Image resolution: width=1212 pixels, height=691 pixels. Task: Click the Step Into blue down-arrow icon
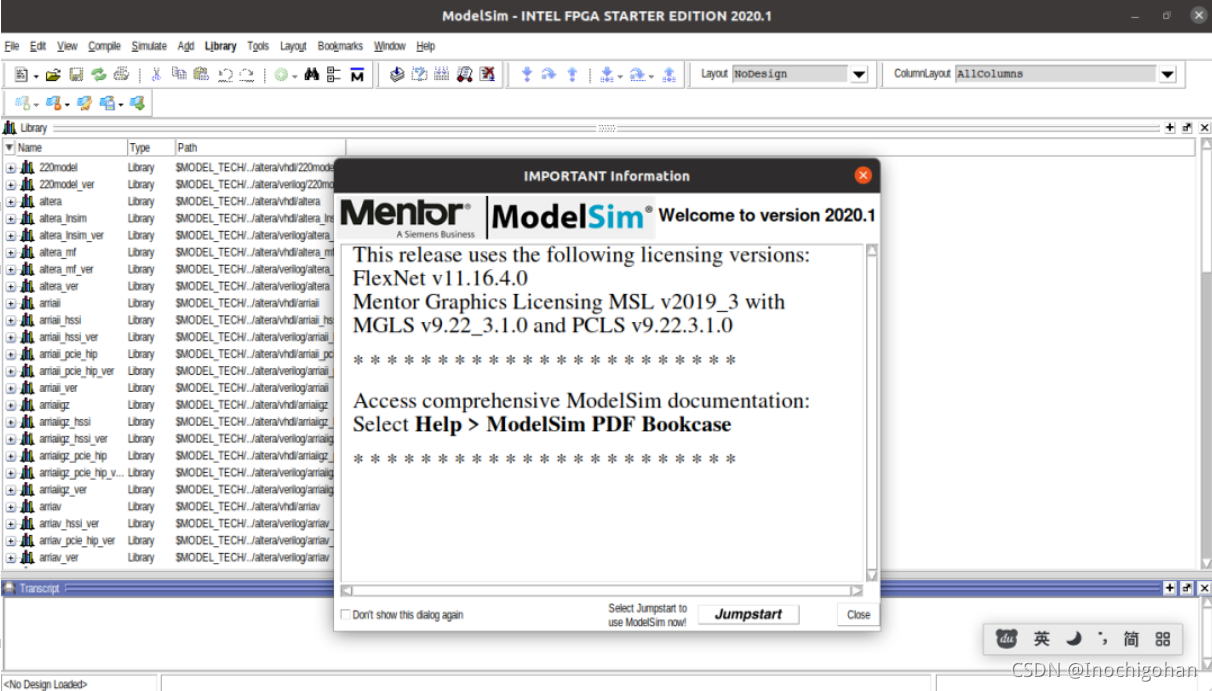527,74
